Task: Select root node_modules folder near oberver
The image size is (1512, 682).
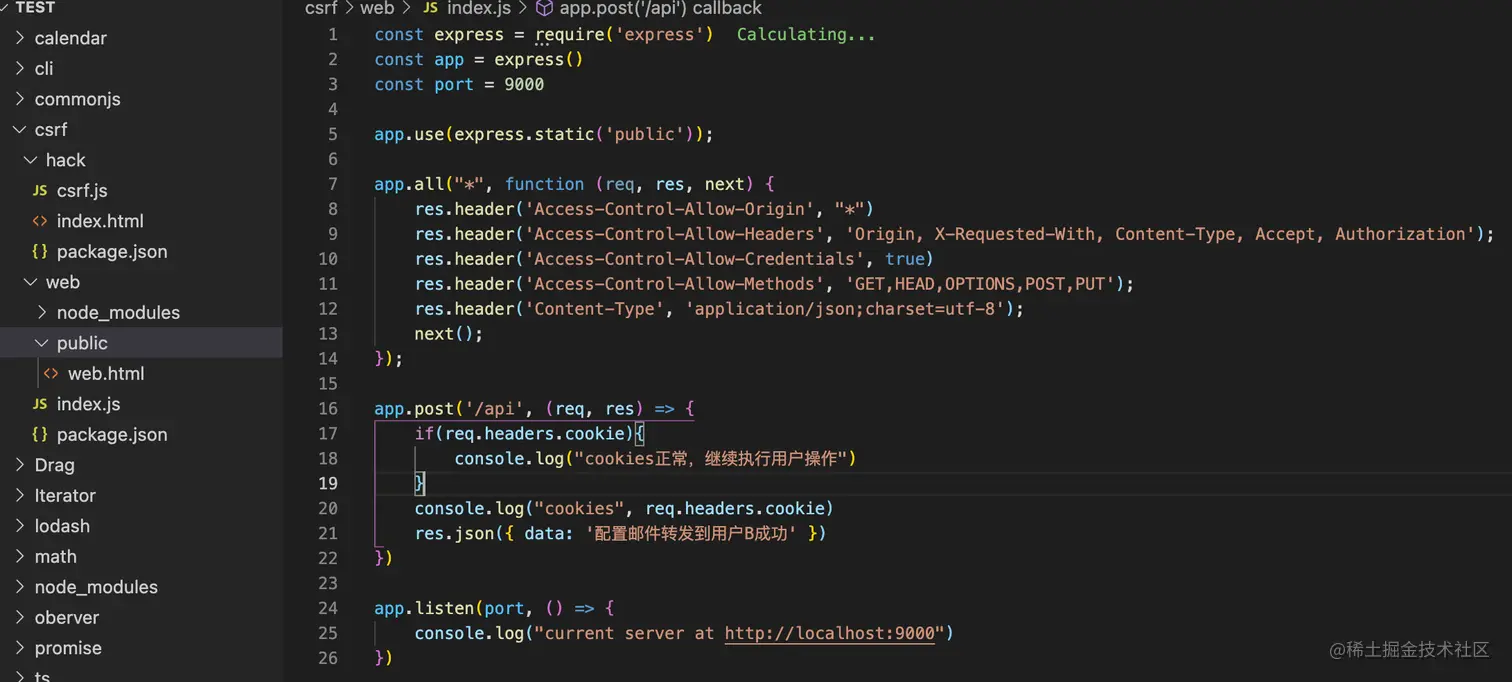Action: (x=96, y=587)
